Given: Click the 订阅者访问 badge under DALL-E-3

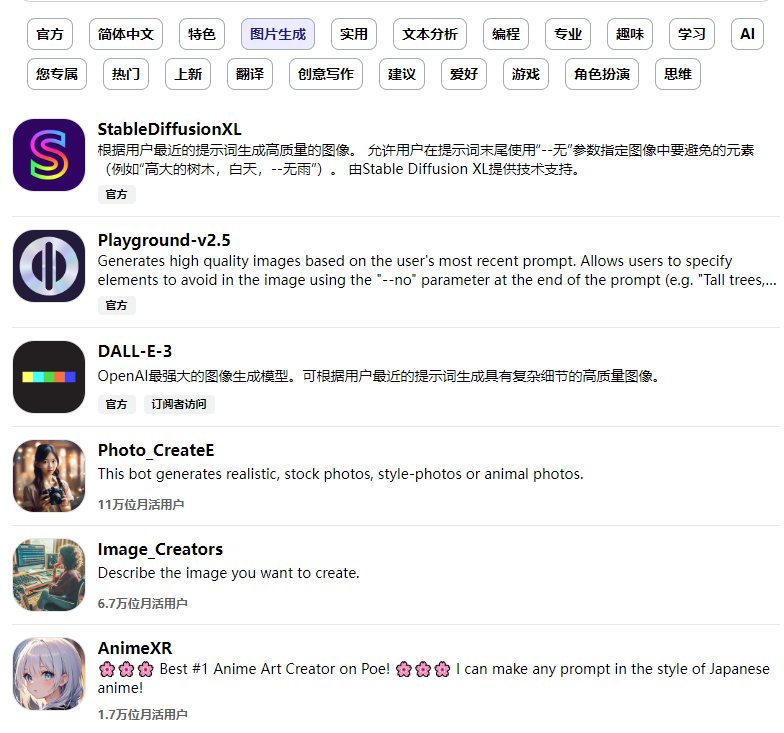Looking at the screenshot, I should click(x=179, y=404).
